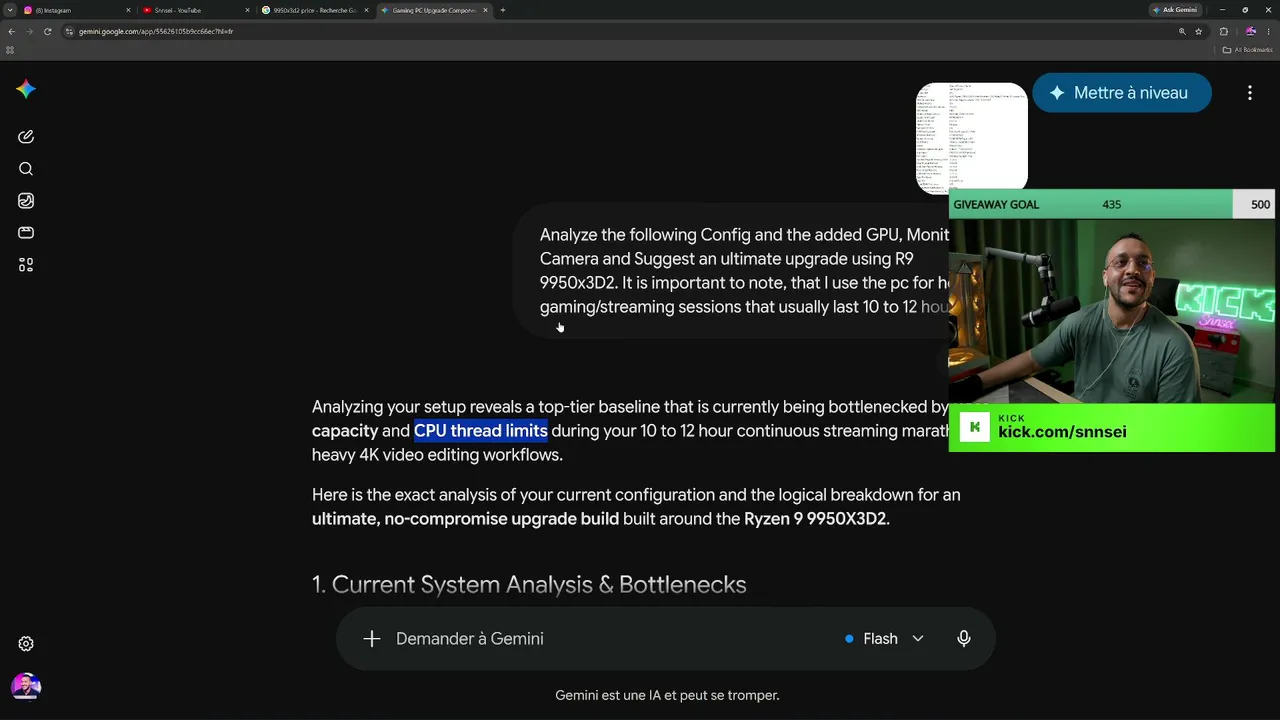Bookmark this page with the star icon
Viewport: 1280px width, 720px height.
(1199, 31)
